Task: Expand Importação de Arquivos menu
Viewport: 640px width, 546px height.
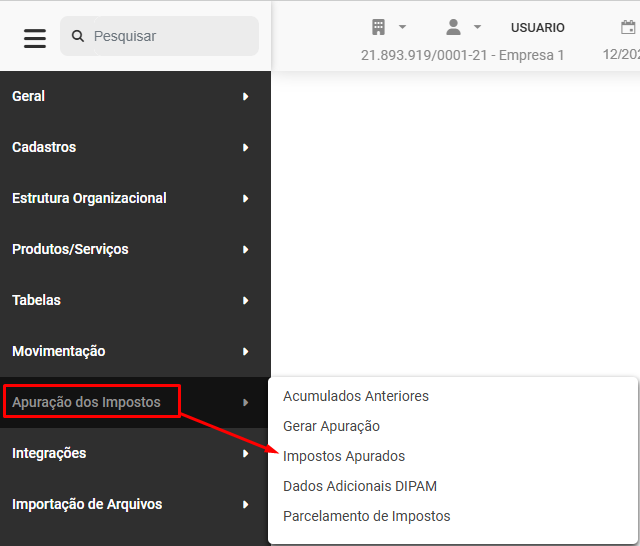Action: coord(87,504)
